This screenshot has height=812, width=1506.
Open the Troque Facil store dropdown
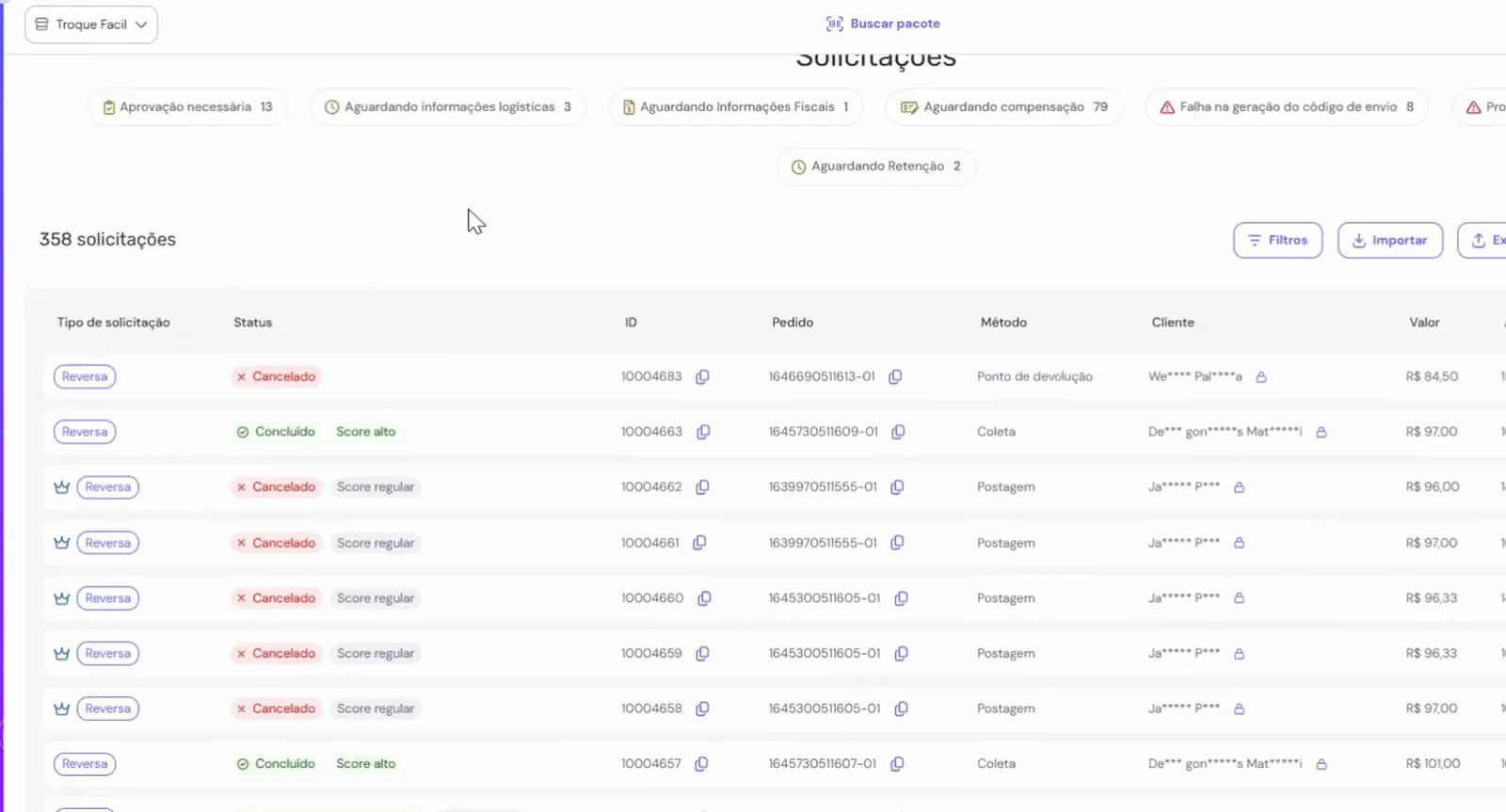[x=91, y=24]
